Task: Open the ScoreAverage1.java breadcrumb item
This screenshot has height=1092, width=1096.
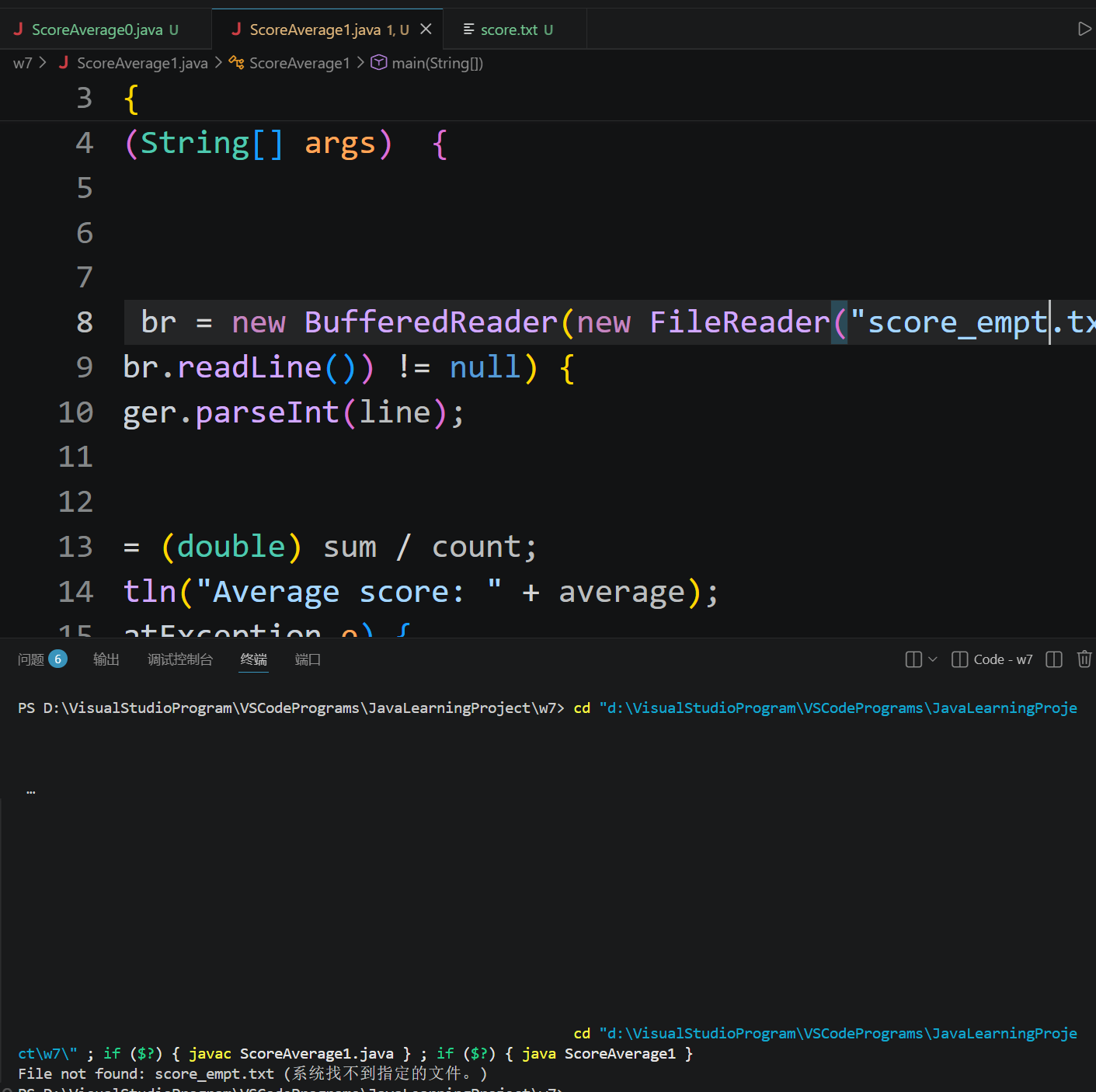Action: coord(142,63)
